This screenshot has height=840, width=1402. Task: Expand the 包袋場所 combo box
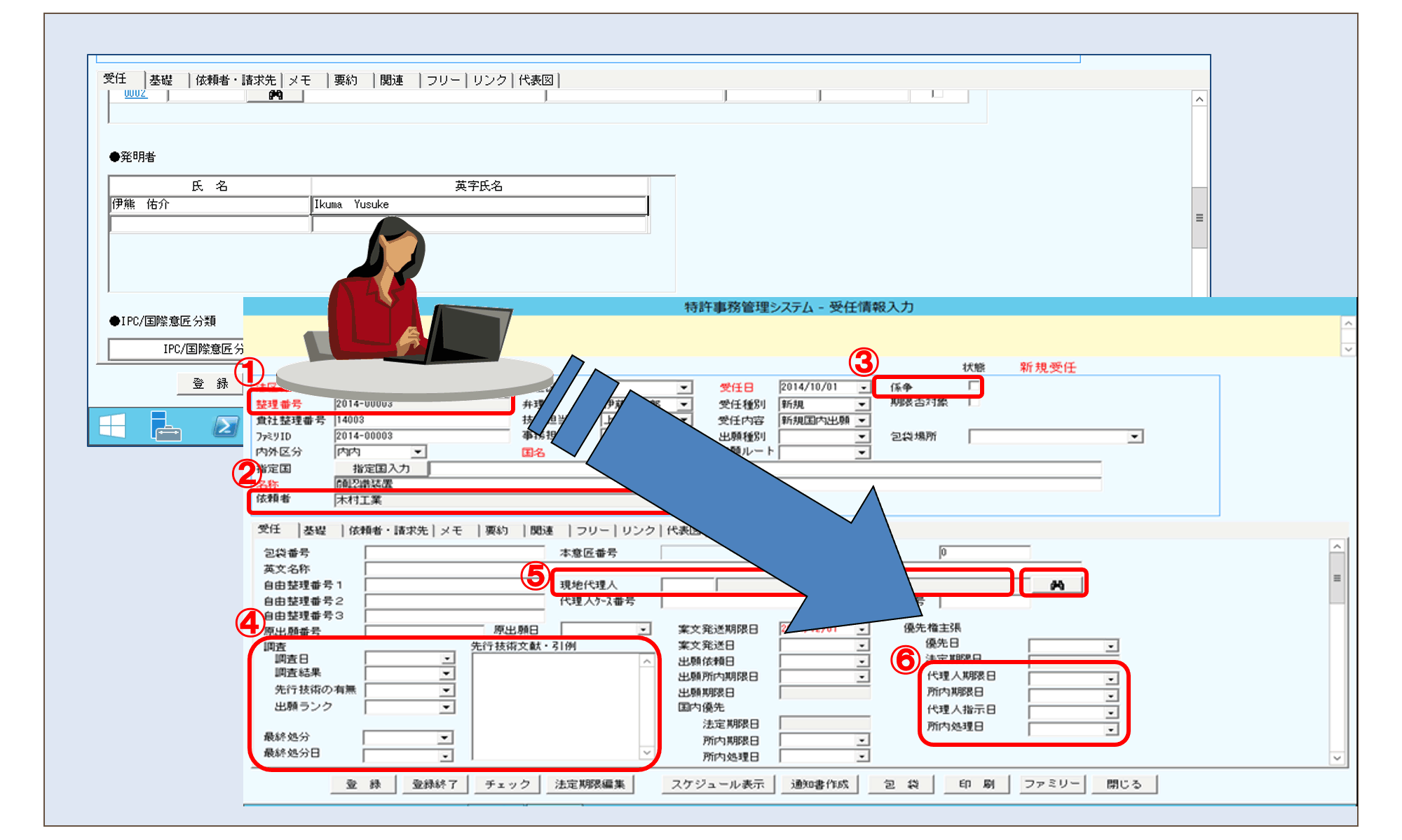tap(1134, 436)
